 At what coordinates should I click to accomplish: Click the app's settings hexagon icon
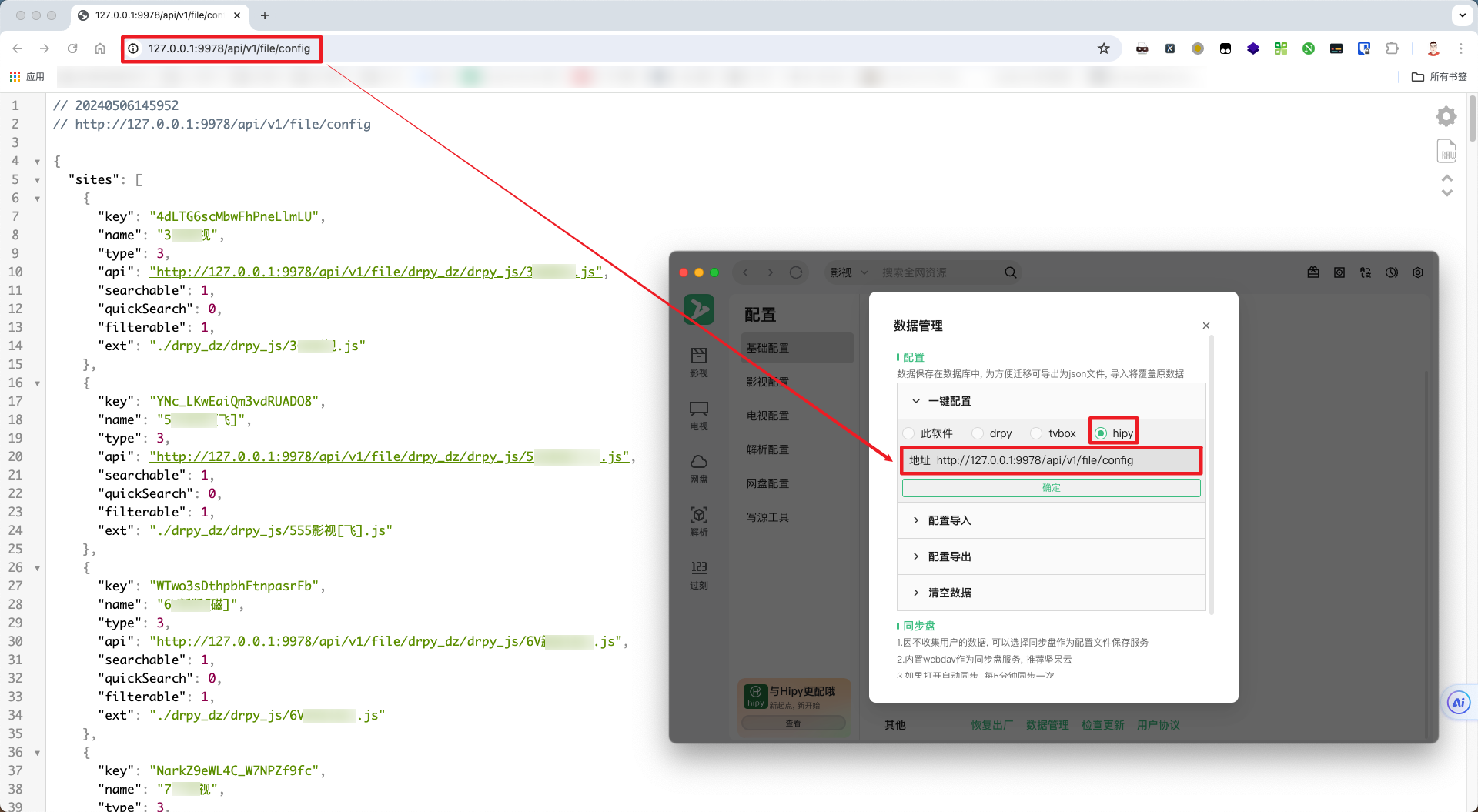coord(1418,272)
